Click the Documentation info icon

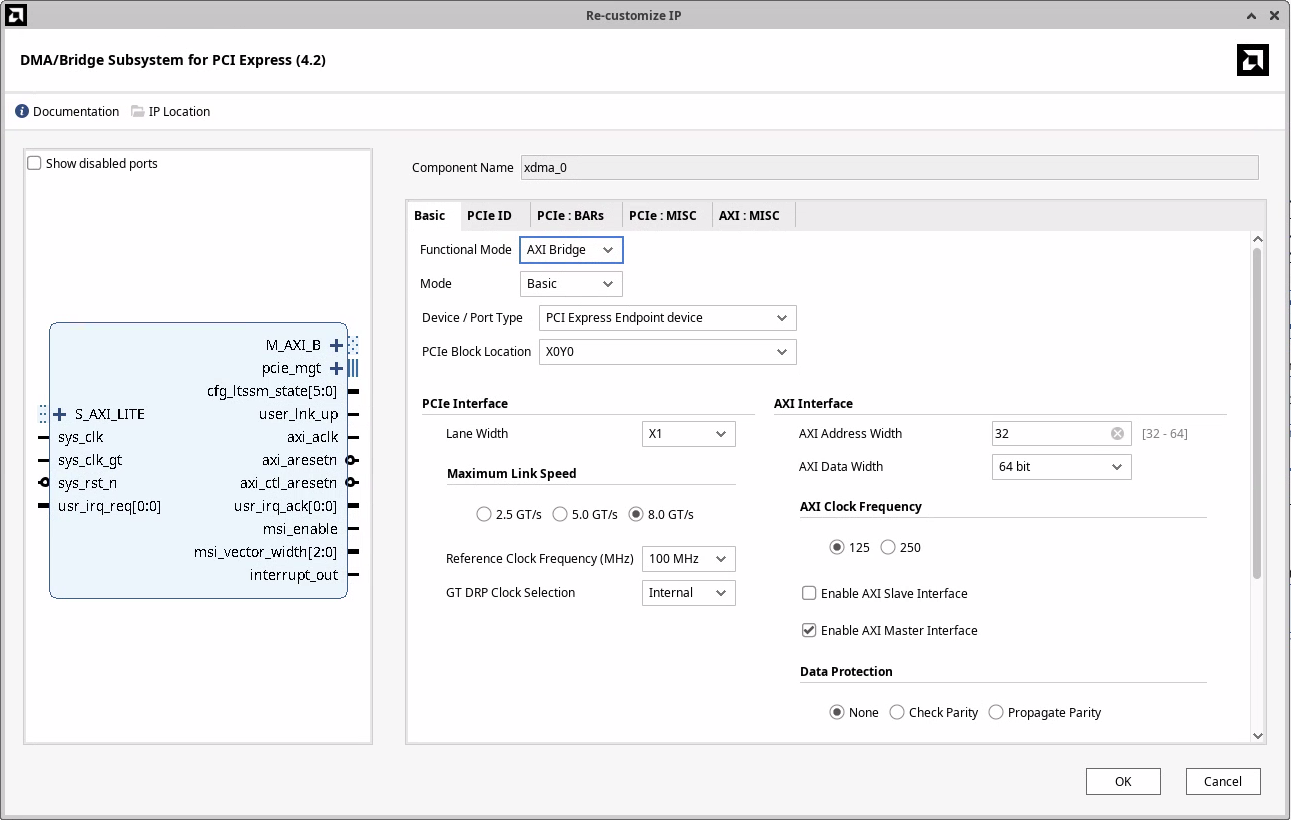tap(22, 111)
